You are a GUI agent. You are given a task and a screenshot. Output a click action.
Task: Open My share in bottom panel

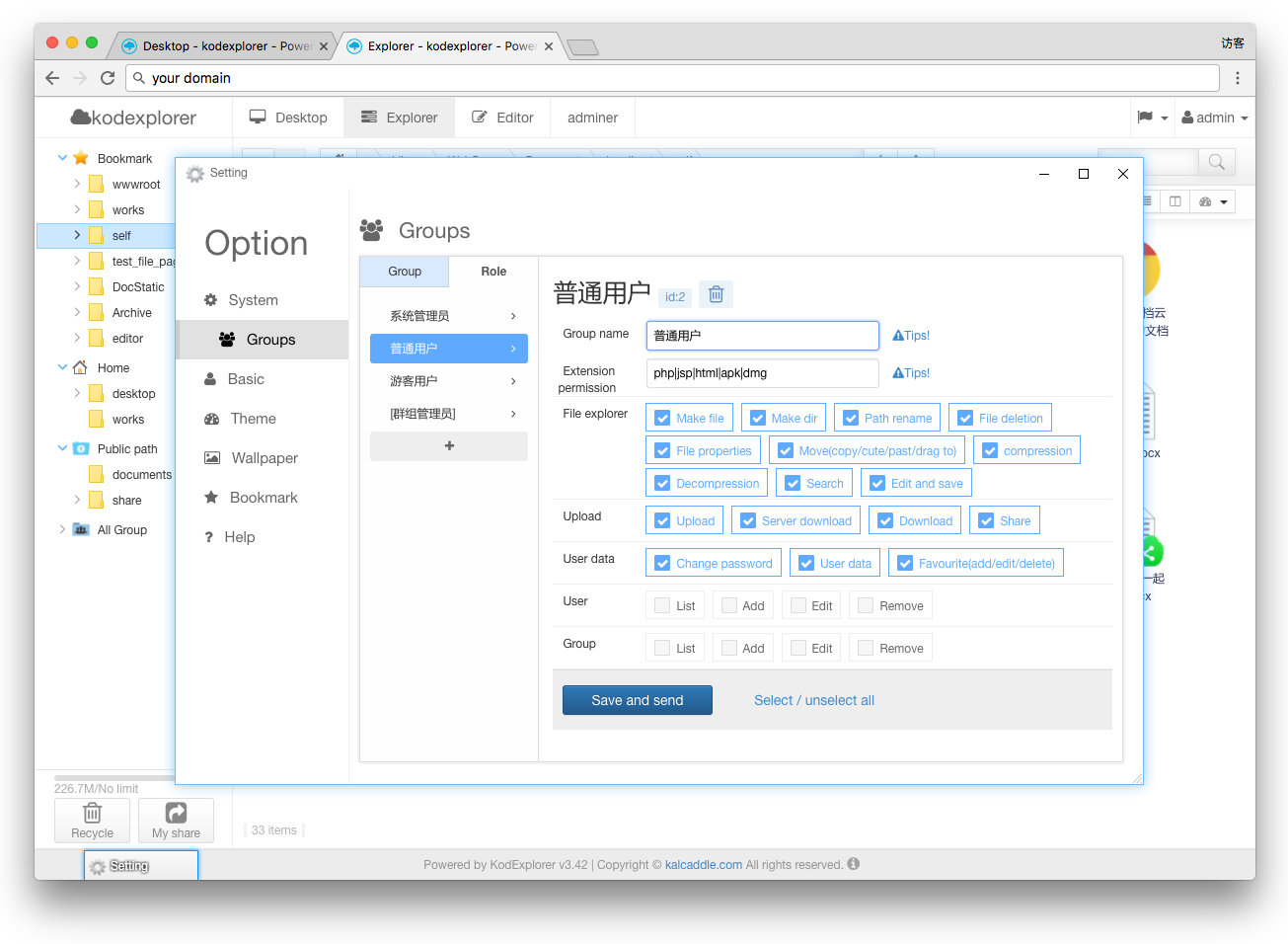click(x=176, y=821)
